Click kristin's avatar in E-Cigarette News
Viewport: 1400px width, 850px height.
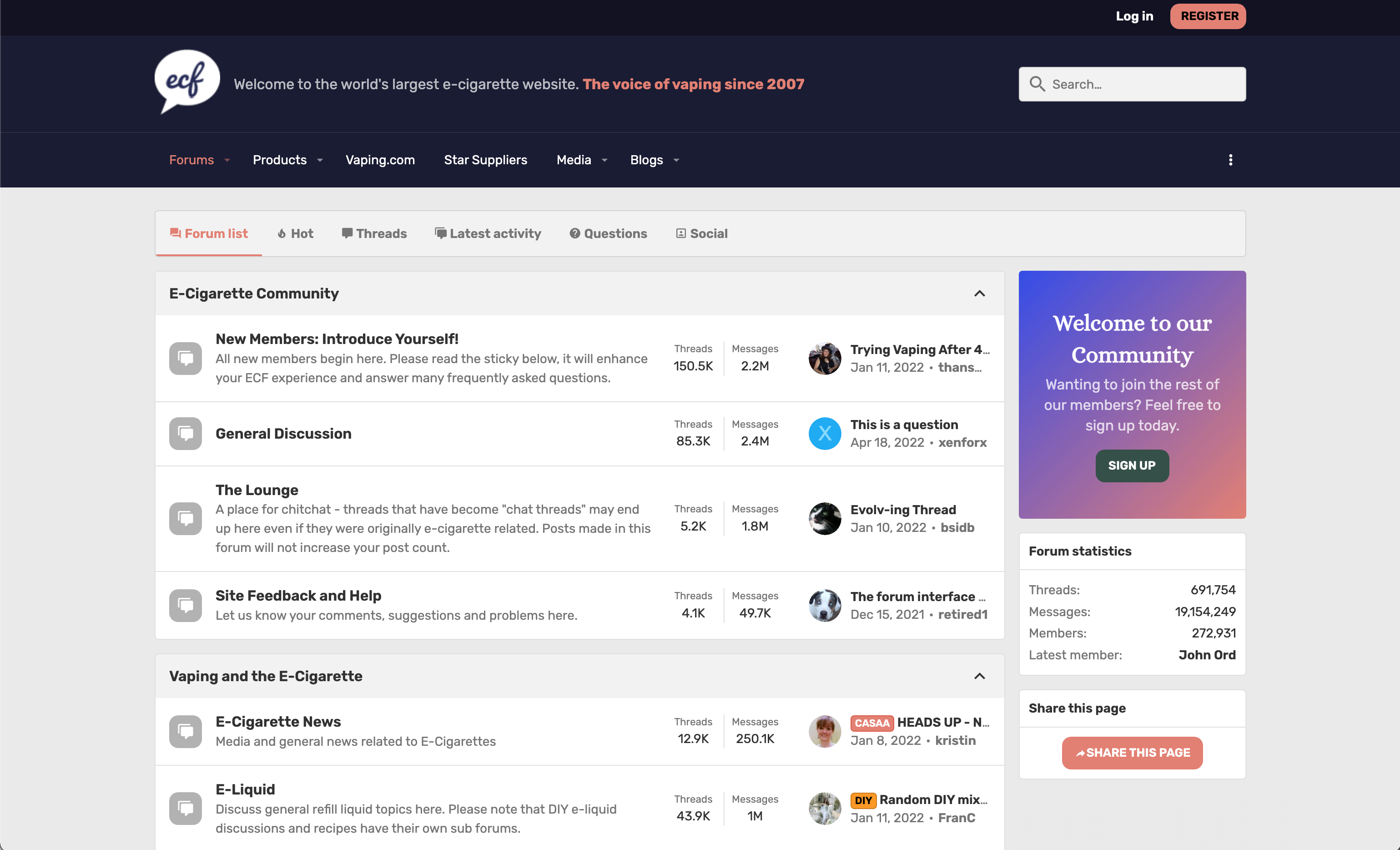coord(825,731)
